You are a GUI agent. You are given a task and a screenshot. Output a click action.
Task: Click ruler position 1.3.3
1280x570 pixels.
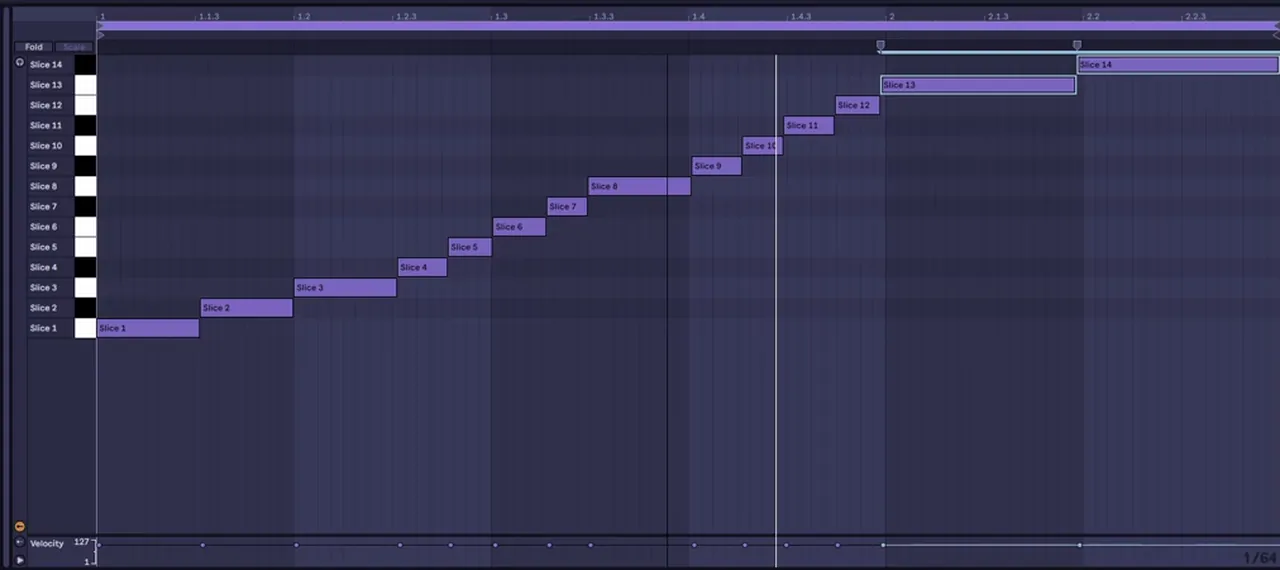(602, 17)
